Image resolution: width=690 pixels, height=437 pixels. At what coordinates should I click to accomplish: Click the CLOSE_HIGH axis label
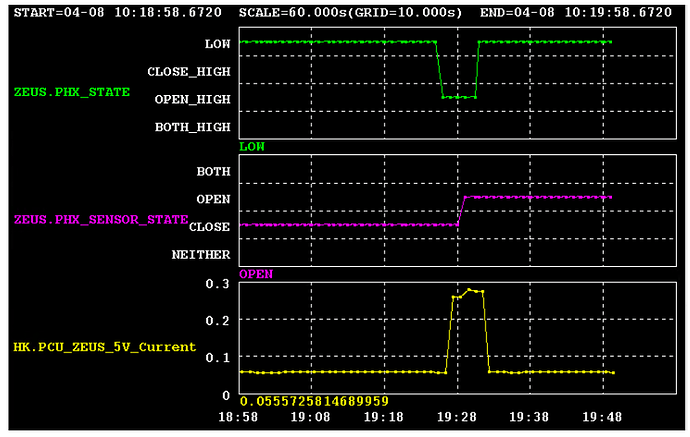[x=189, y=72]
